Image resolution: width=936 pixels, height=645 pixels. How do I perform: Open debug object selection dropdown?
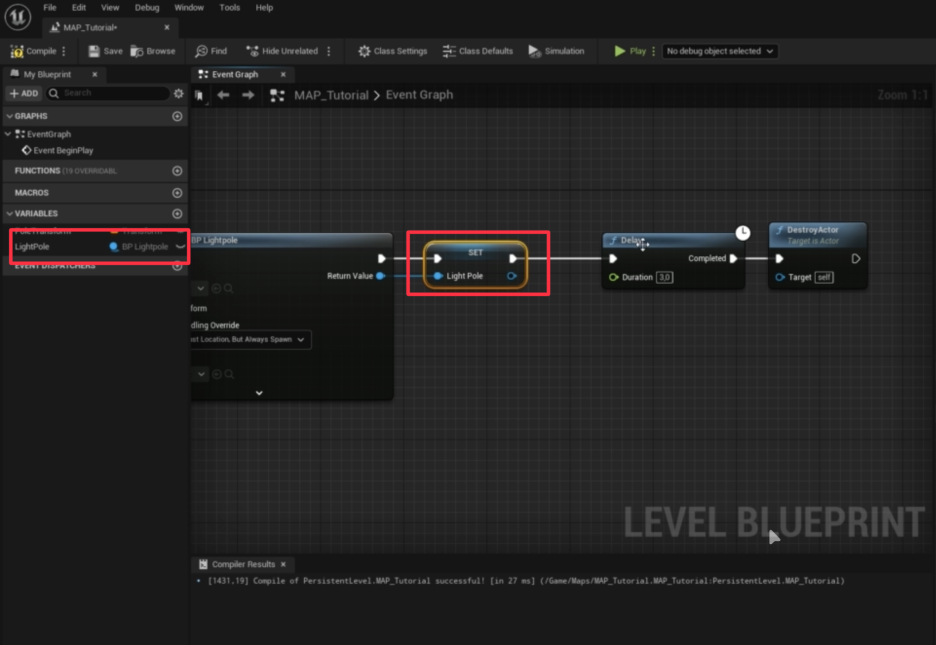click(x=719, y=51)
